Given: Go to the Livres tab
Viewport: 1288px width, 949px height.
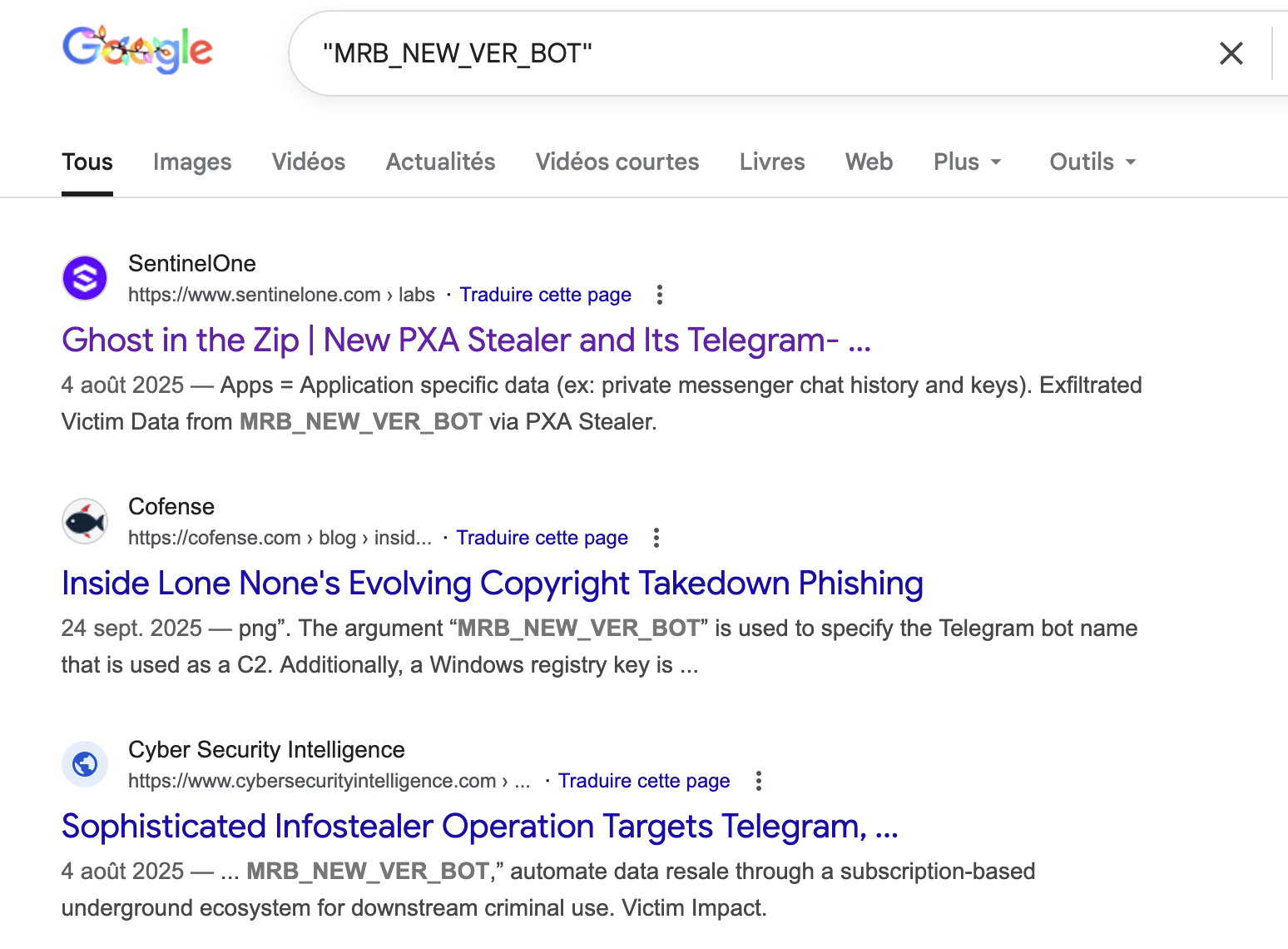Looking at the screenshot, I should pos(772,161).
